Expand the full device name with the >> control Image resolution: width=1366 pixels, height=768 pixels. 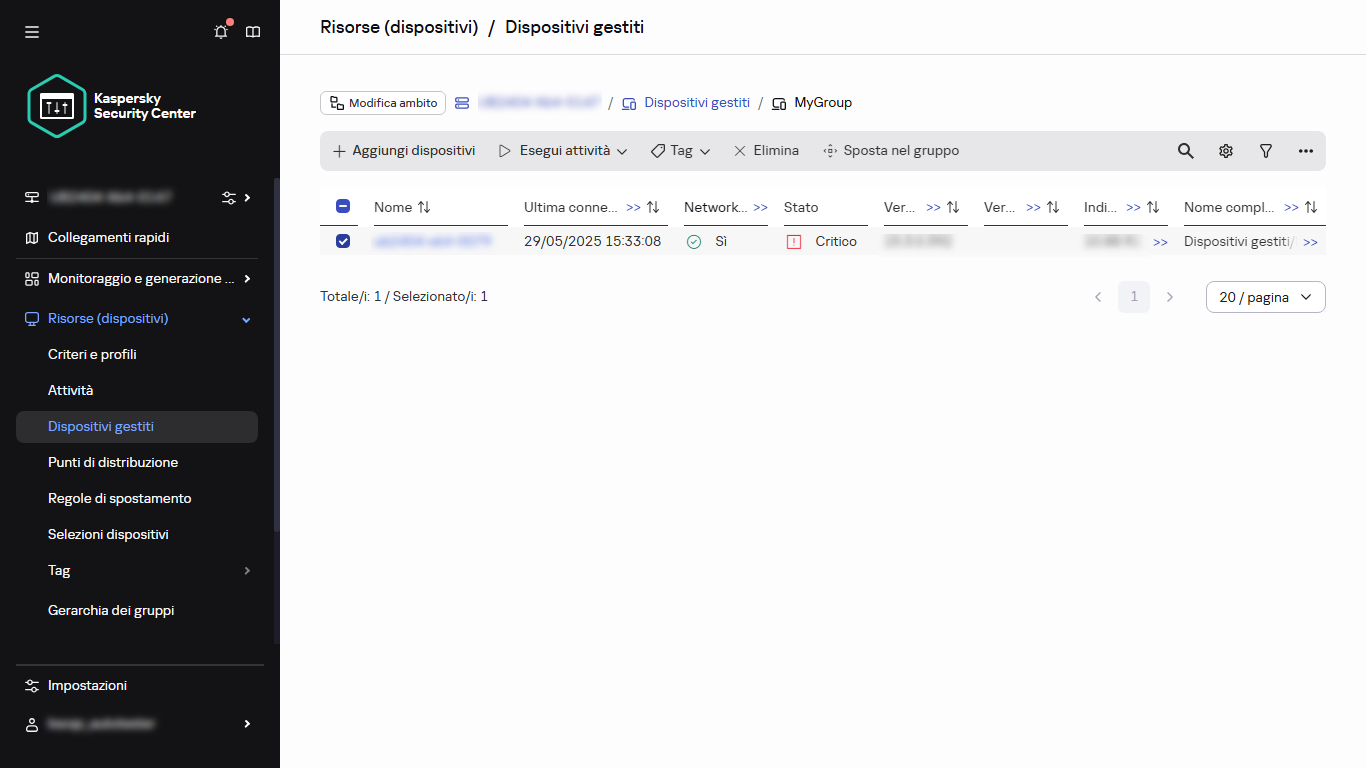[x=1310, y=241]
